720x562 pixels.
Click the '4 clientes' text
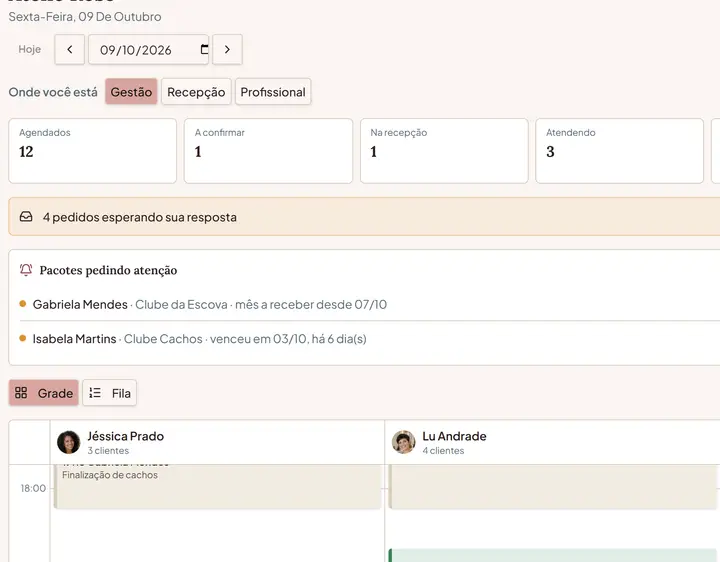[x=443, y=451]
